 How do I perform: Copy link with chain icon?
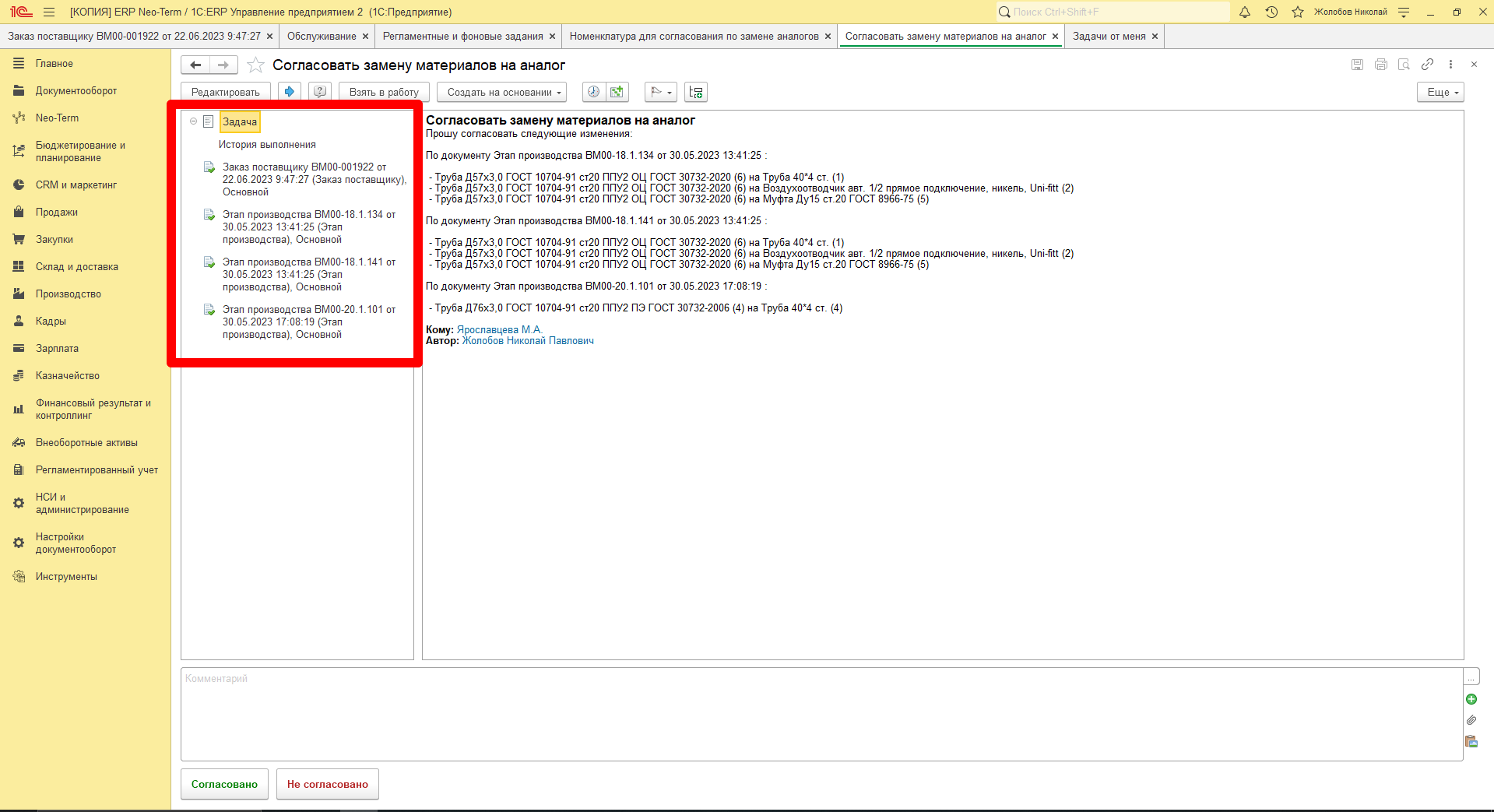1427,65
